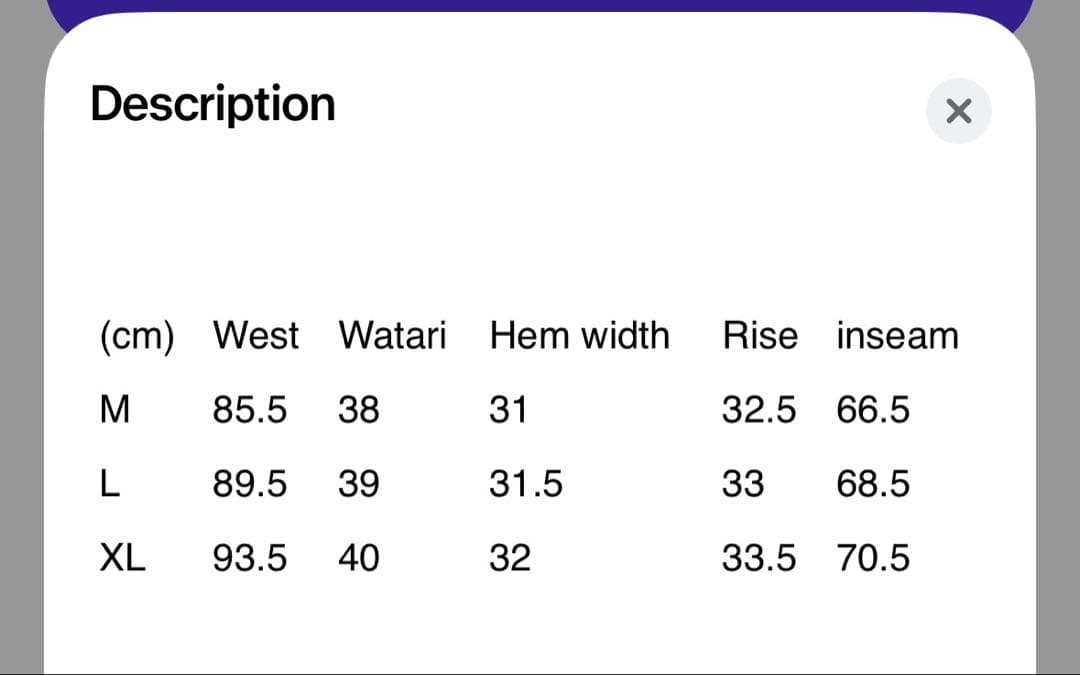
Task: Select the inseam column header
Action: tap(897, 336)
